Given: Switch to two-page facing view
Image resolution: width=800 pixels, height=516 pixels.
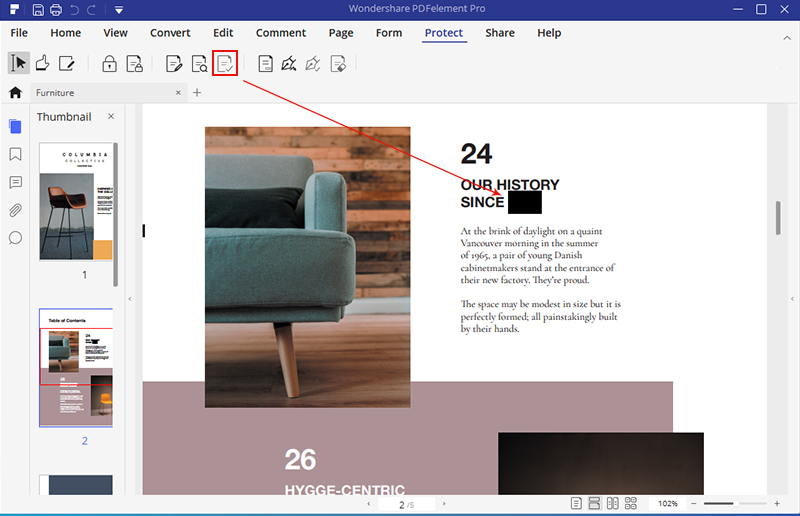Looking at the screenshot, I should (x=613, y=503).
